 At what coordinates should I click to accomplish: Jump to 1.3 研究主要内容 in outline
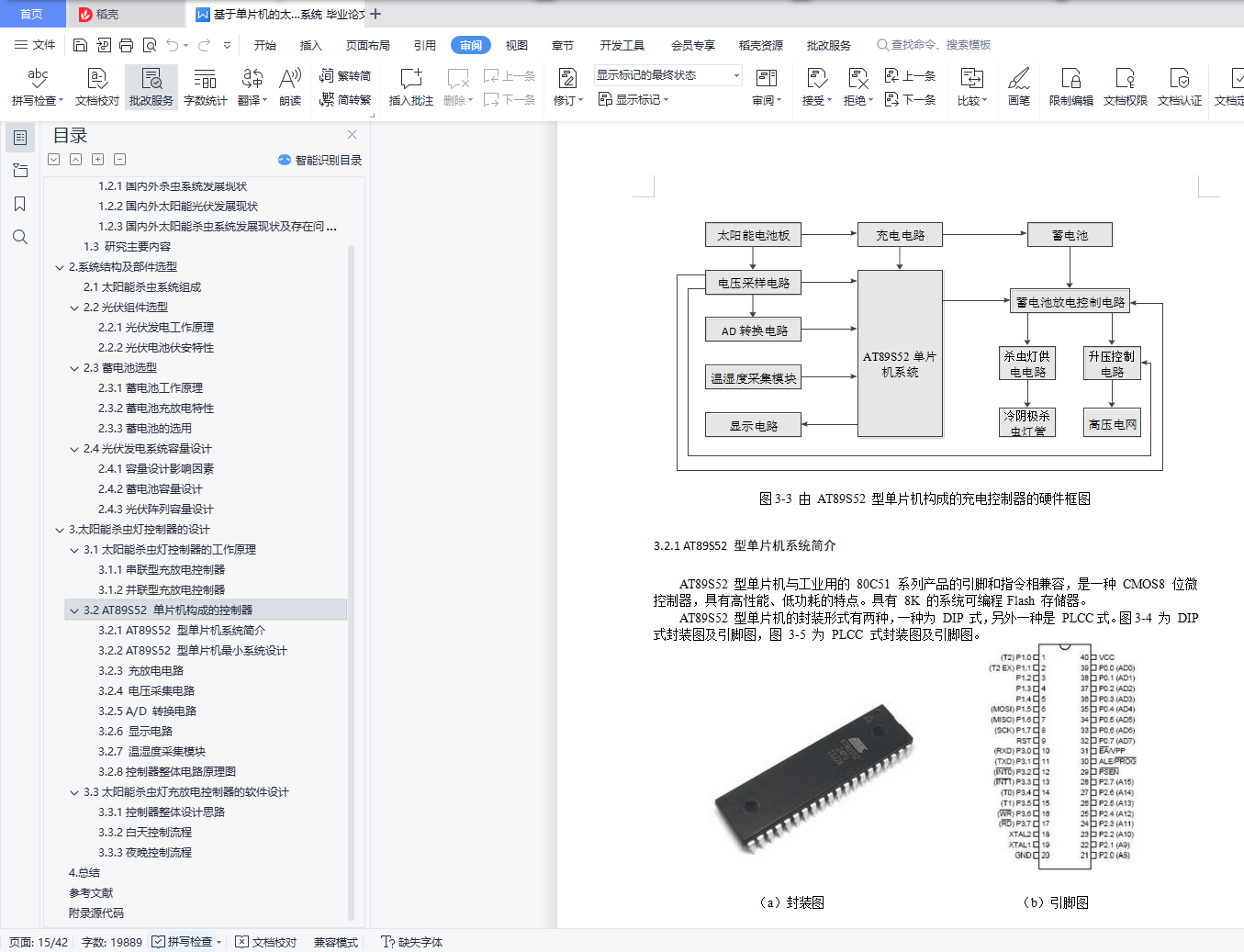127,247
